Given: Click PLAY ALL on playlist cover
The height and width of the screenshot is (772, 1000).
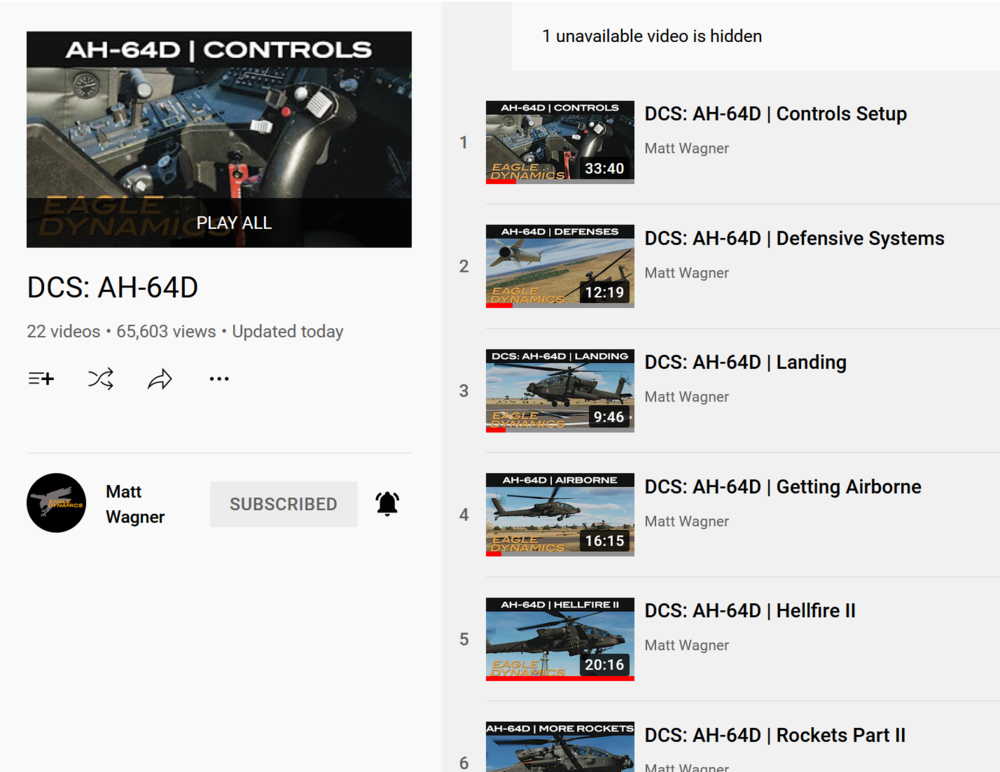Looking at the screenshot, I should [x=234, y=223].
